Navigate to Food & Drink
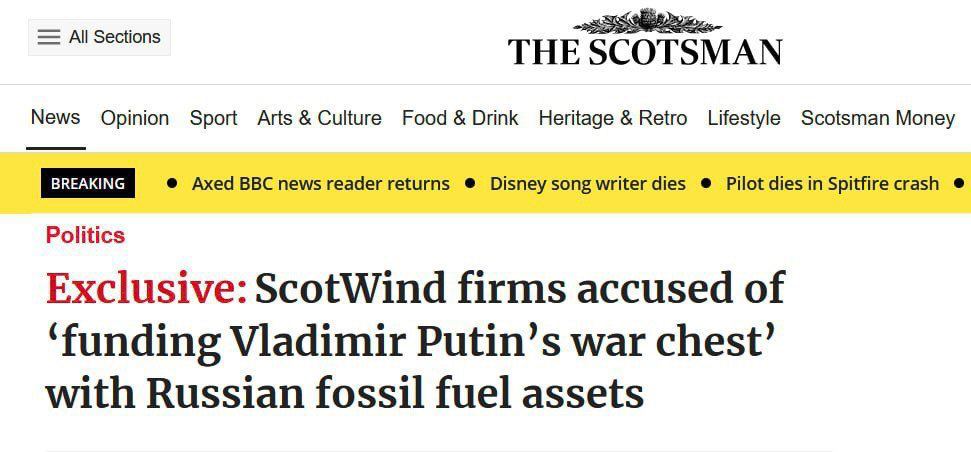The height and width of the screenshot is (452, 971). tap(460, 118)
